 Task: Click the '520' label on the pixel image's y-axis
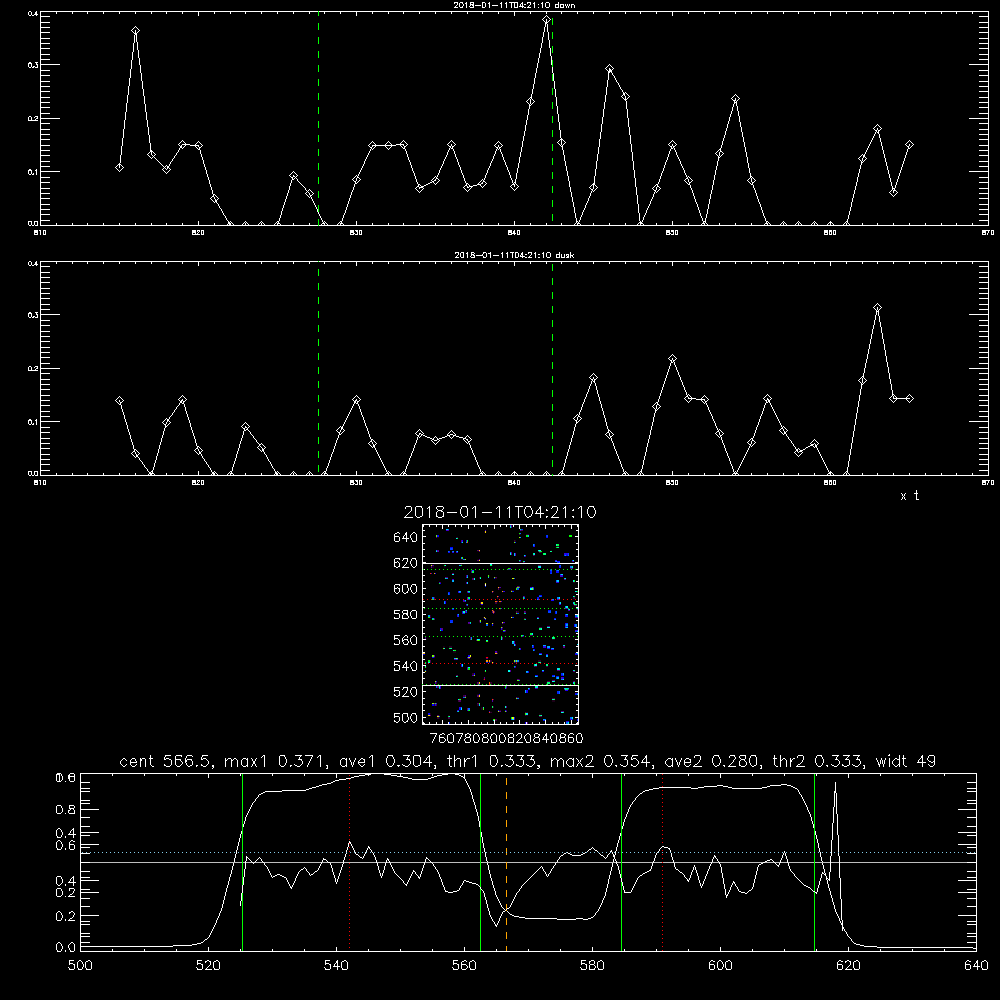[x=406, y=692]
